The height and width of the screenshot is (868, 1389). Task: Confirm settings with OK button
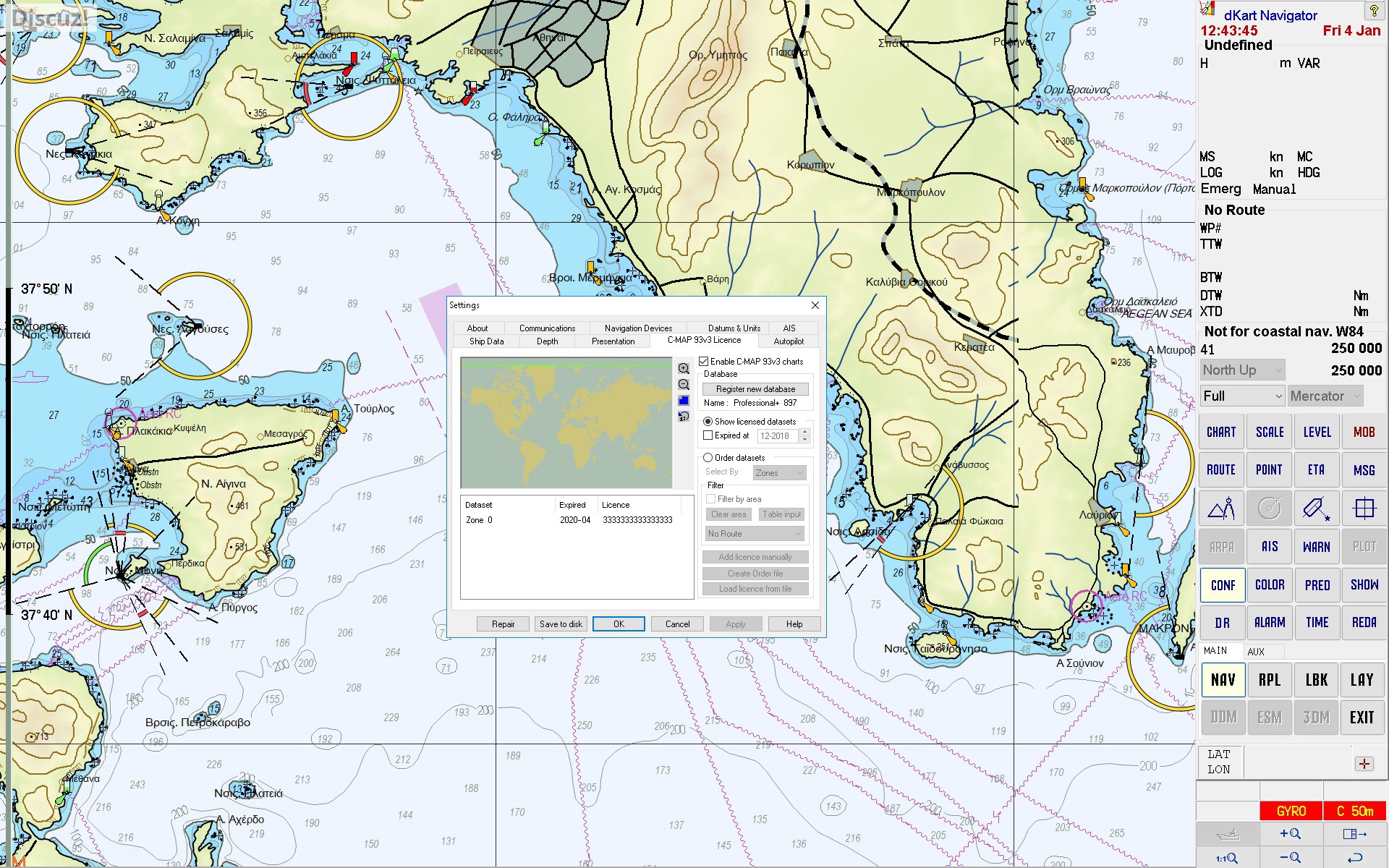coord(619,624)
